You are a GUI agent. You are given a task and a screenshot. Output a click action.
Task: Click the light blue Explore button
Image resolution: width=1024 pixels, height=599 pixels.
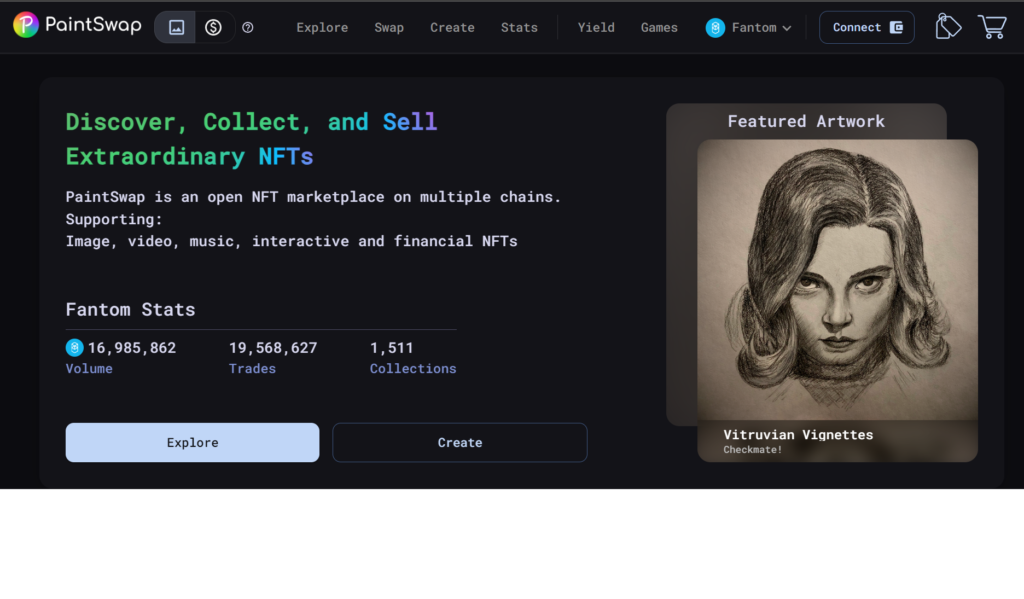pos(192,442)
